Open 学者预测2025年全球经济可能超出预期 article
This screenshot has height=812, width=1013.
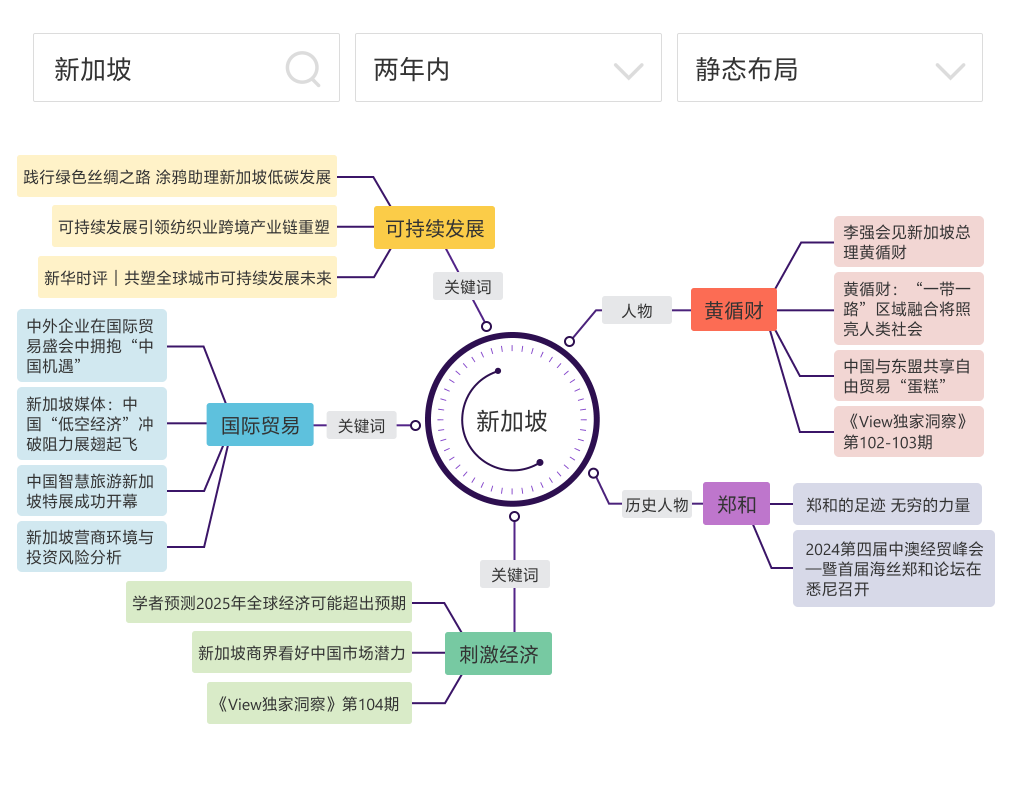click(x=269, y=602)
